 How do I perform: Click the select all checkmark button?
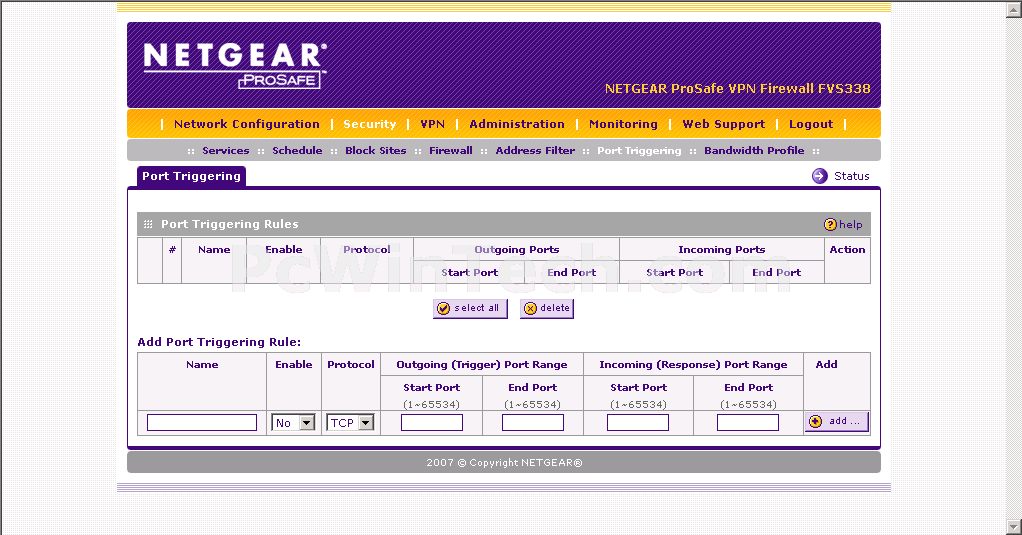(470, 308)
